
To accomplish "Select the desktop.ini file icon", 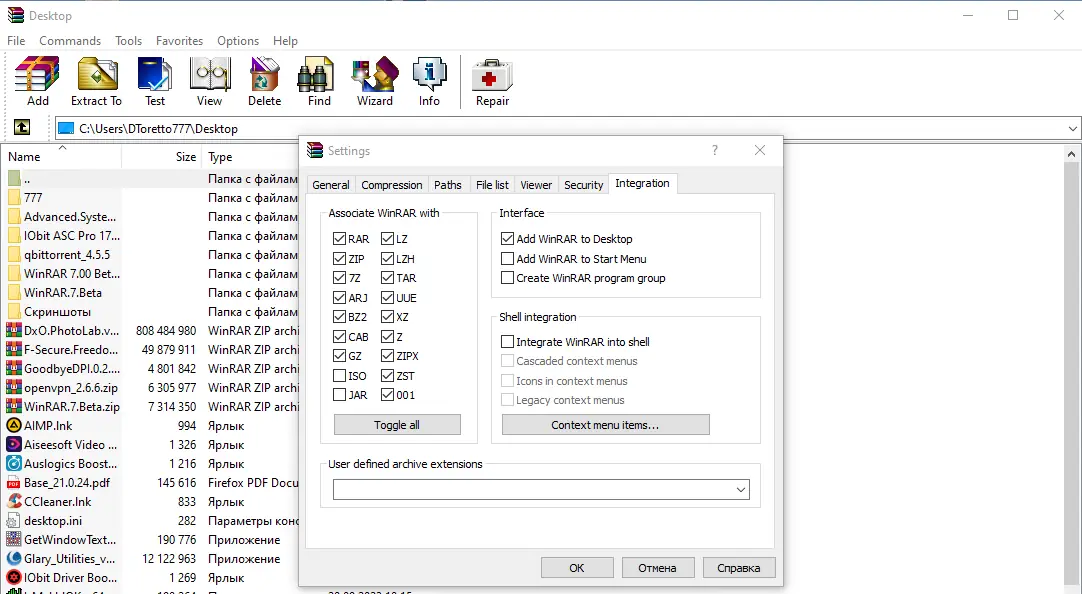I will pos(14,521).
